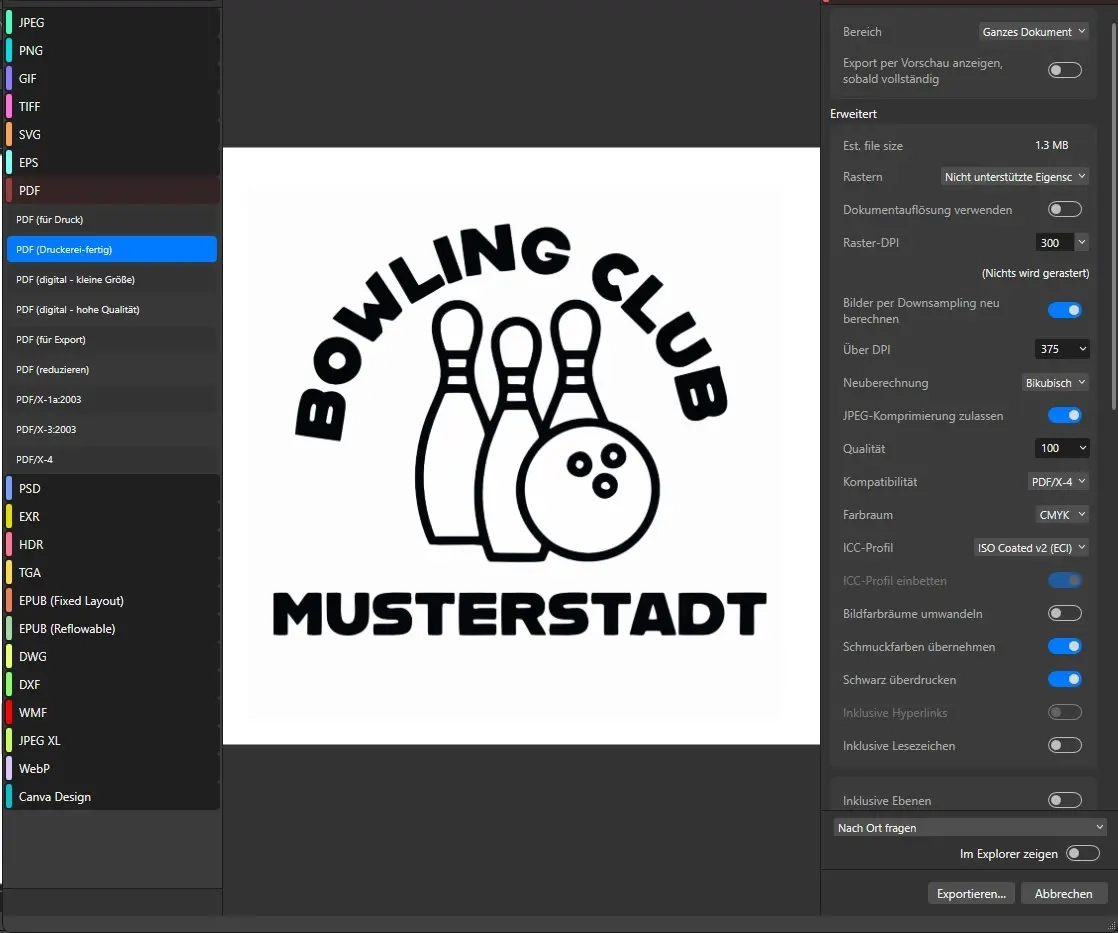The width and height of the screenshot is (1118, 933).
Task: Choose HDR export format
Action: tap(112, 545)
